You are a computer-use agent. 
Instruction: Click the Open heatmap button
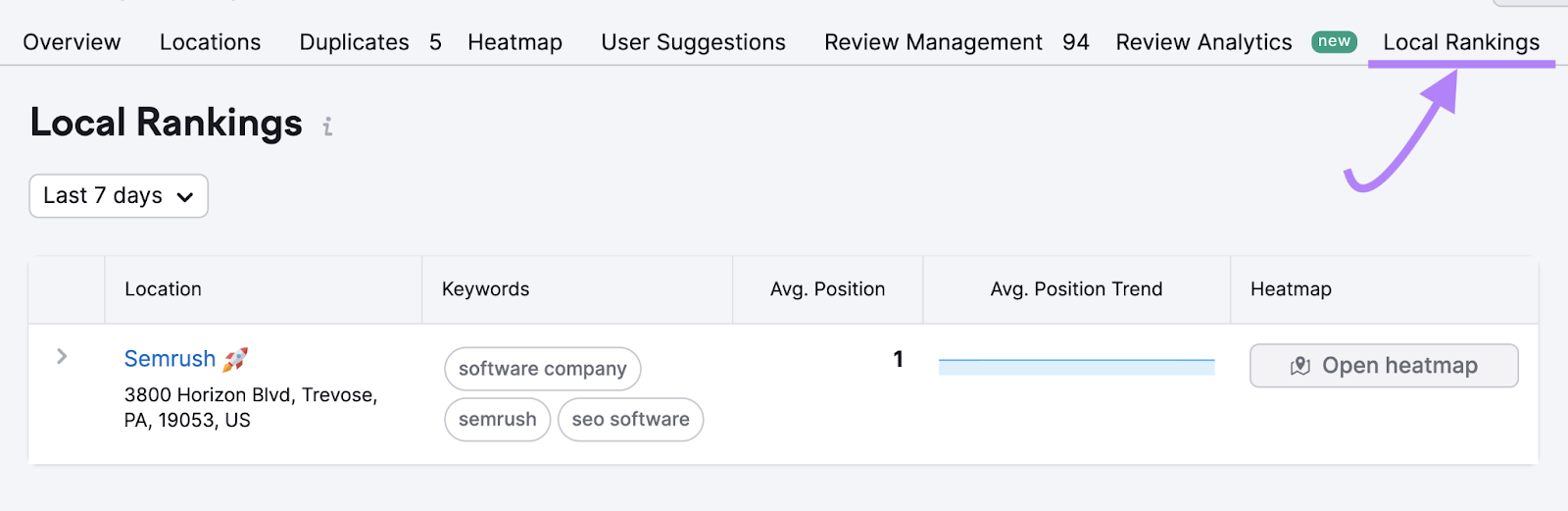point(1384,366)
